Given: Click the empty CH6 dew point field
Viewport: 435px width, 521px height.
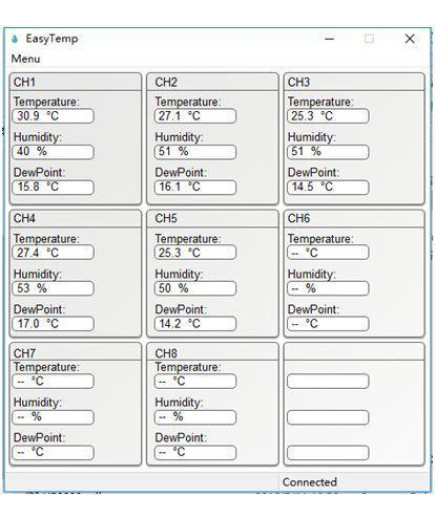Looking at the screenshot, I should (x=328, y=324).
